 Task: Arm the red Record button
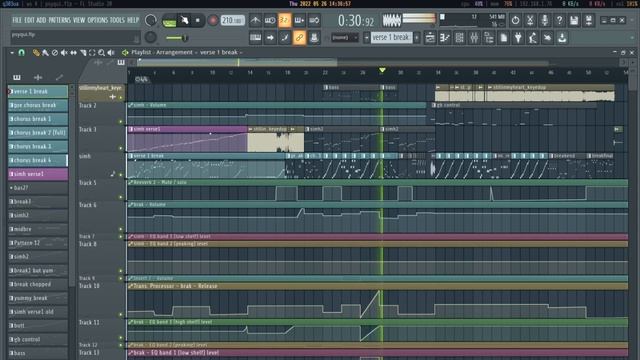(213, 20)
